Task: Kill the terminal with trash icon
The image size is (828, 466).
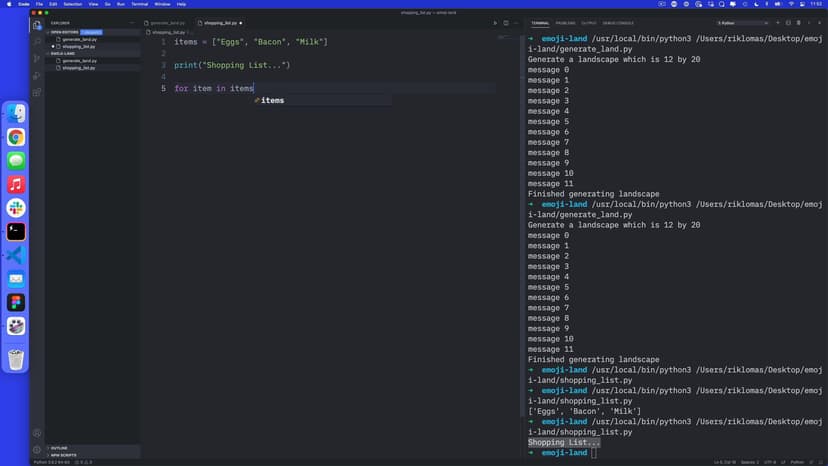Action: [798, 22]
